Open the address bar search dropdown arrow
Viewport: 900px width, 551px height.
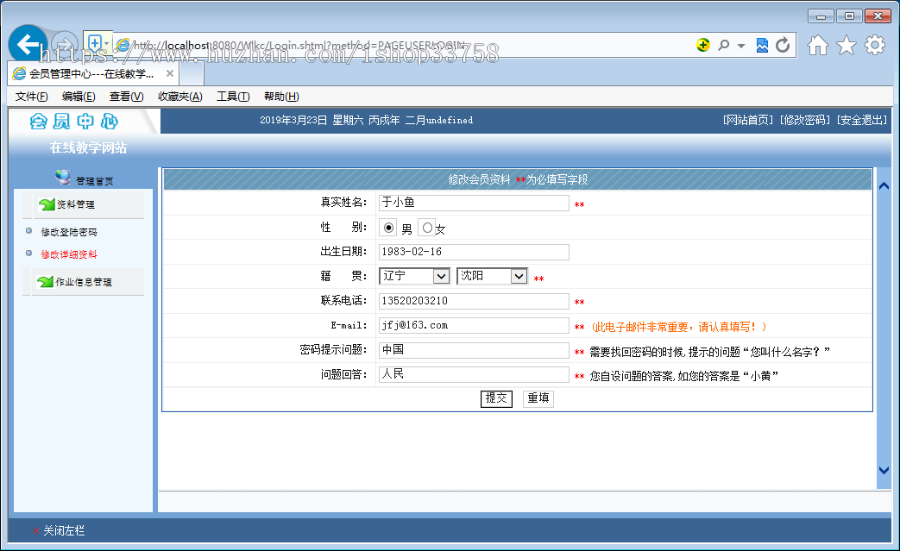(741, 45)
